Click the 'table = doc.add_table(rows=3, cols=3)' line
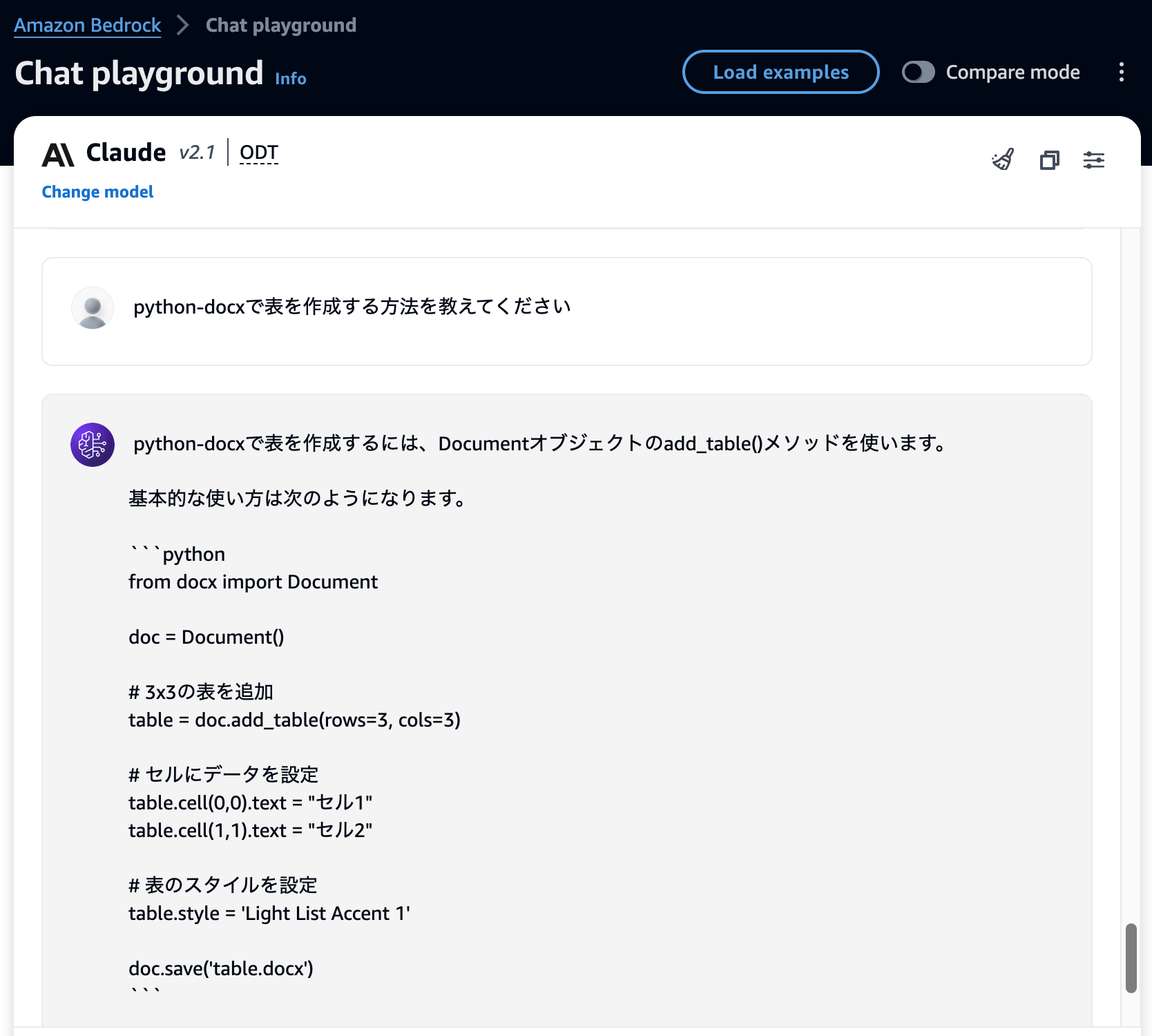Image resolution: width=1152 pixels, height=1036 pixels. pos(294,720)
